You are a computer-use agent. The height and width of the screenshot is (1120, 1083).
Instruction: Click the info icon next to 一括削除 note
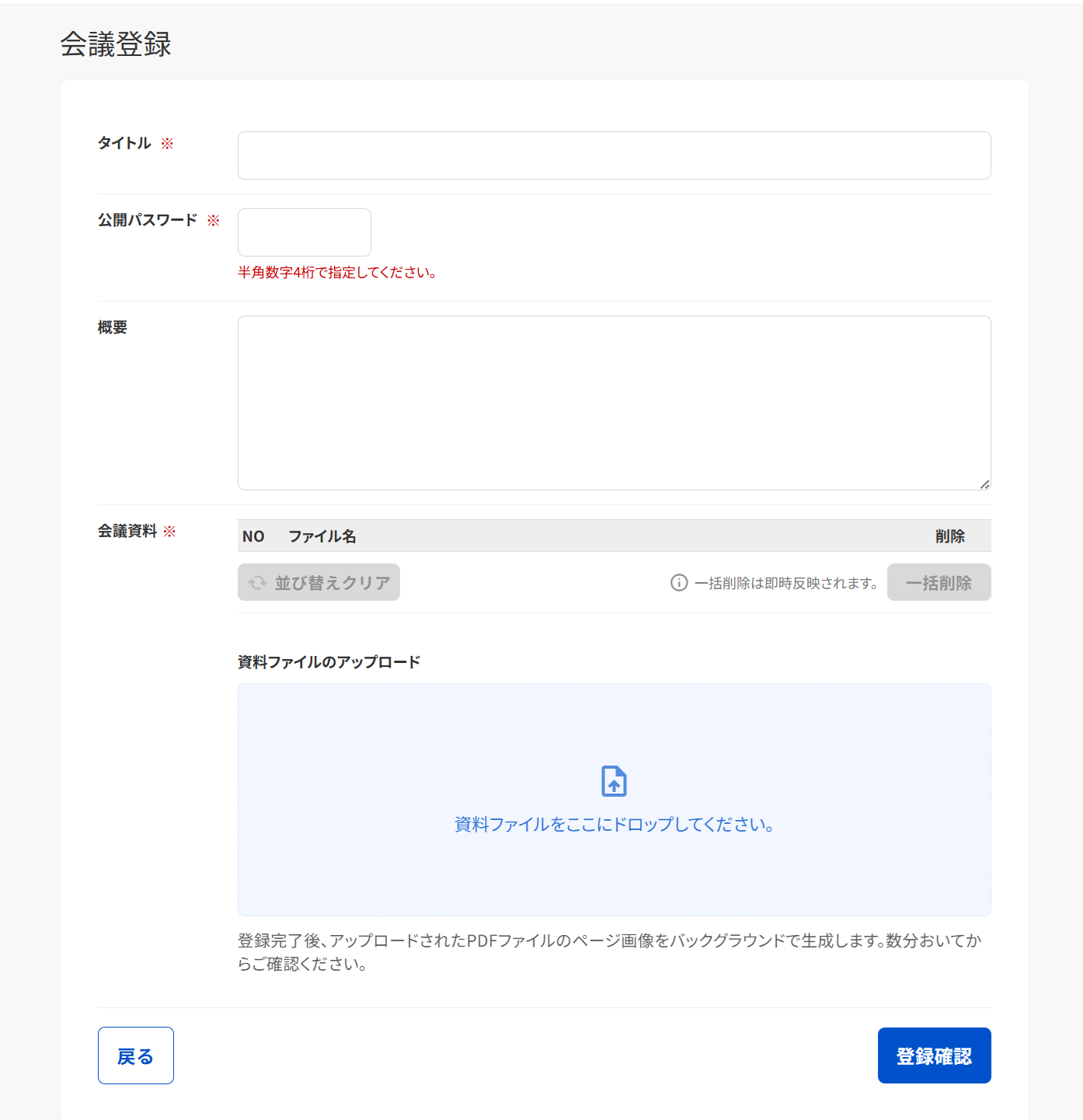679,582
